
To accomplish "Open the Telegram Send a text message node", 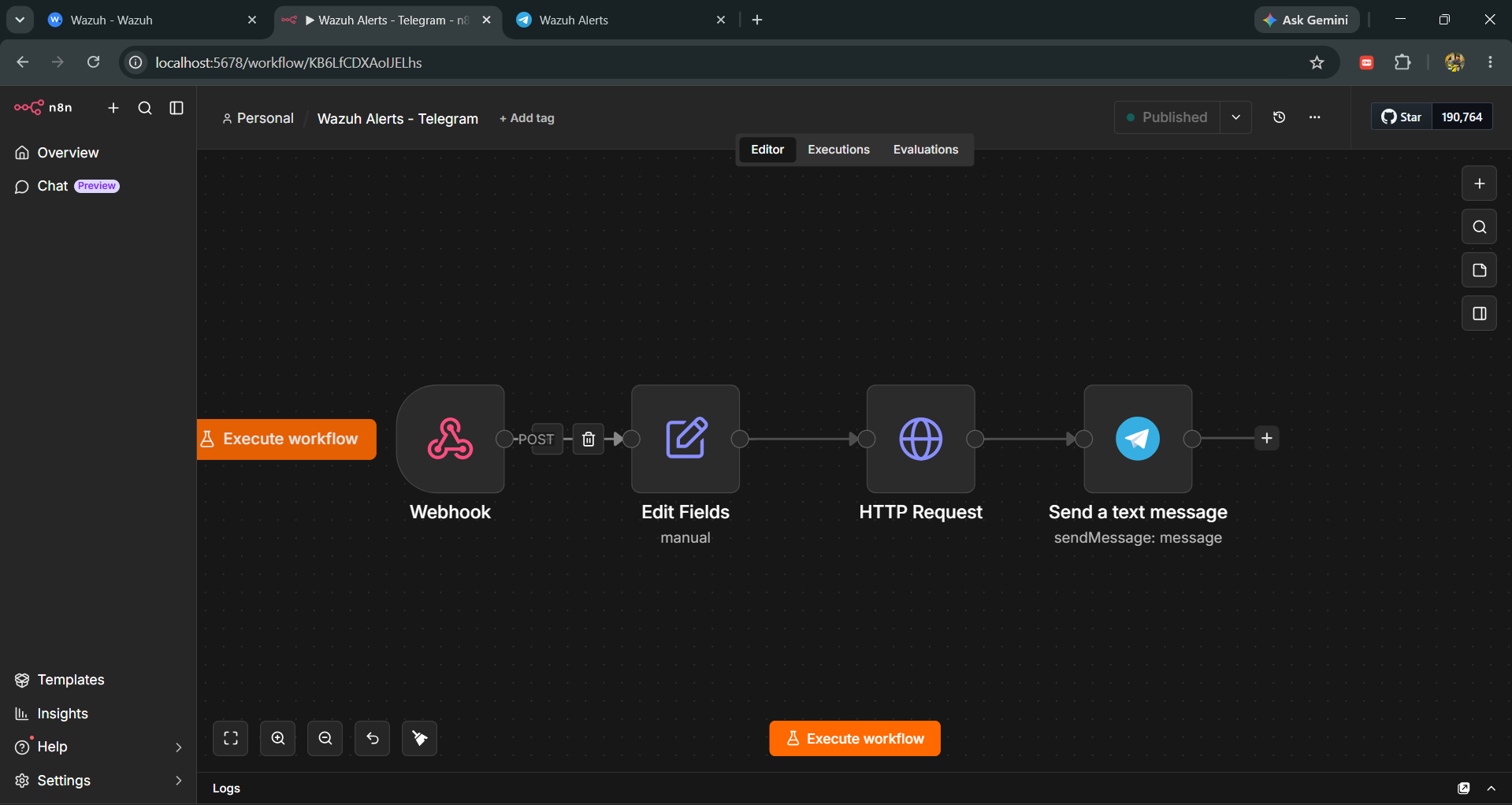I will (x=1138, y=439).
